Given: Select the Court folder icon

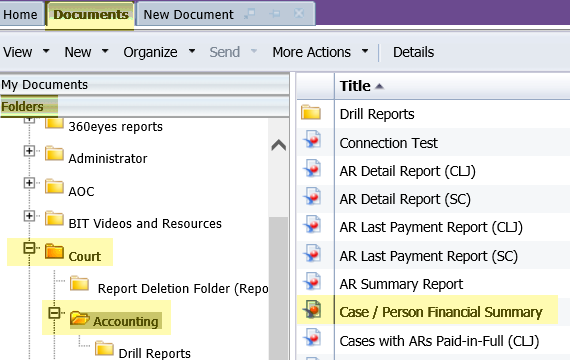Looking at the screenshot, I should point(54,251).
